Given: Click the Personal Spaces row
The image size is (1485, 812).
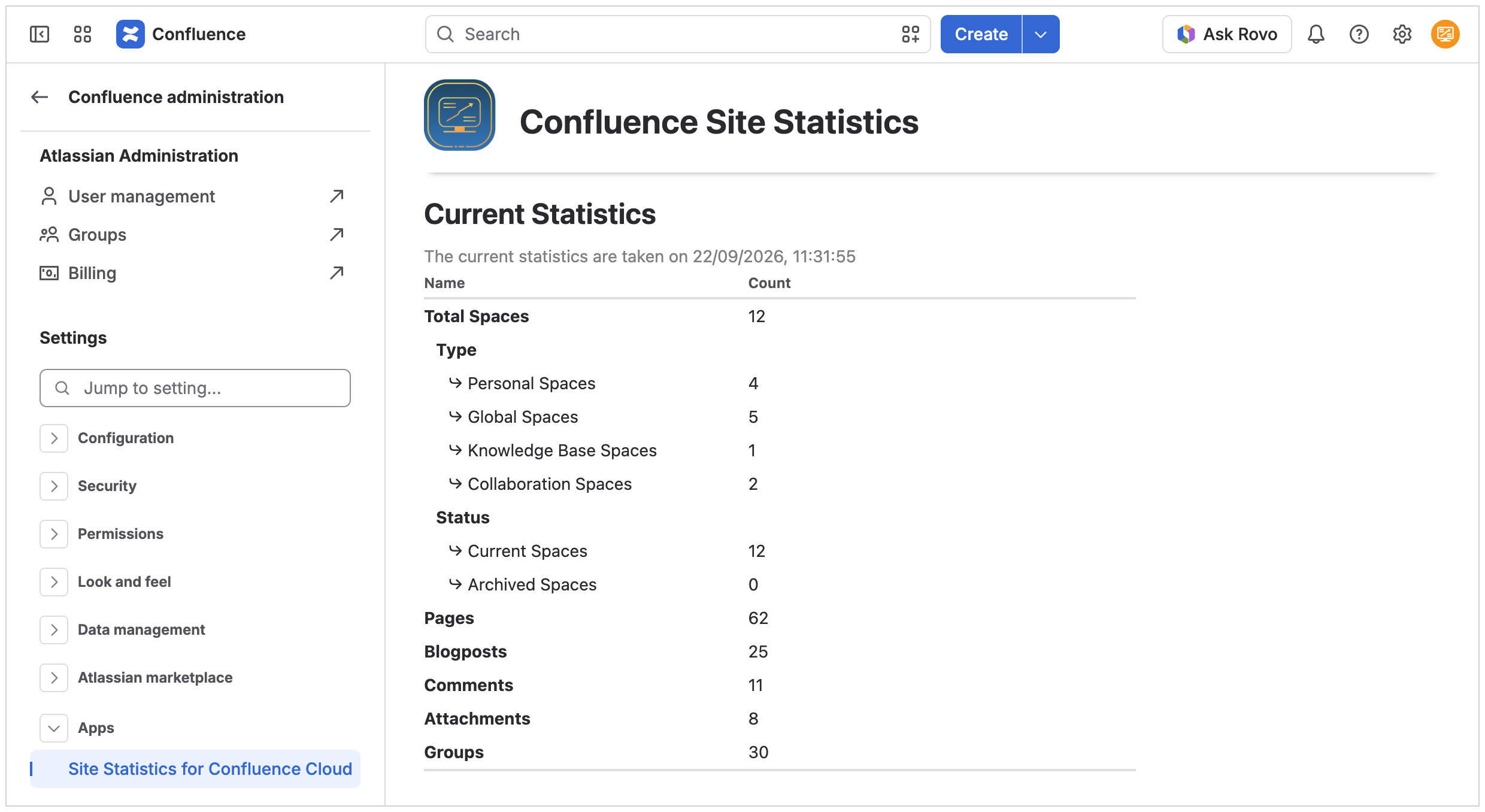Looking at the screenshot, I should pyautogui.click(x=780, y=383).
